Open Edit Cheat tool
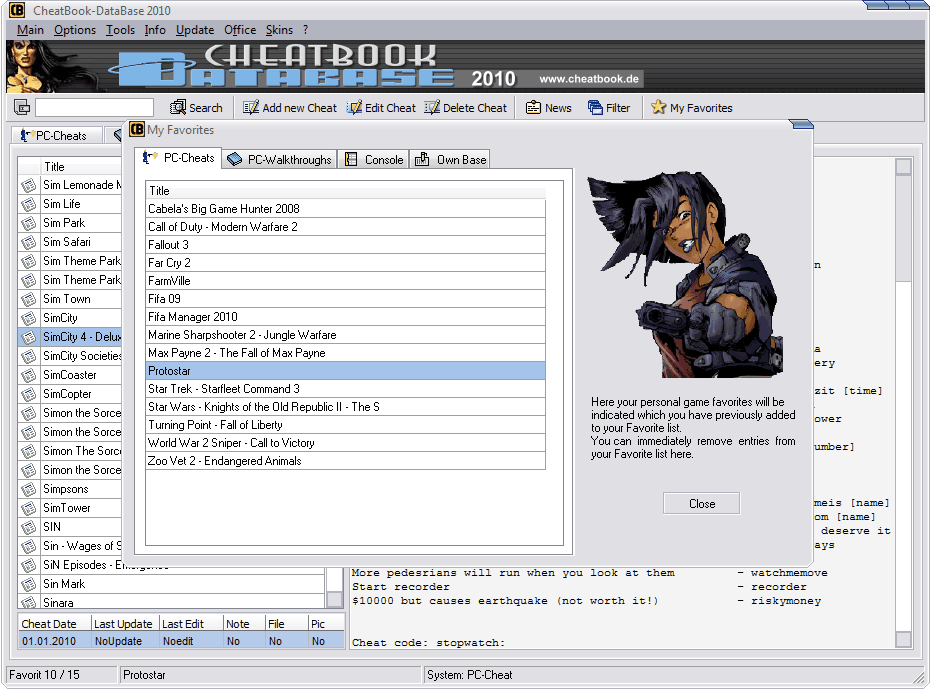 pos(355,108)
